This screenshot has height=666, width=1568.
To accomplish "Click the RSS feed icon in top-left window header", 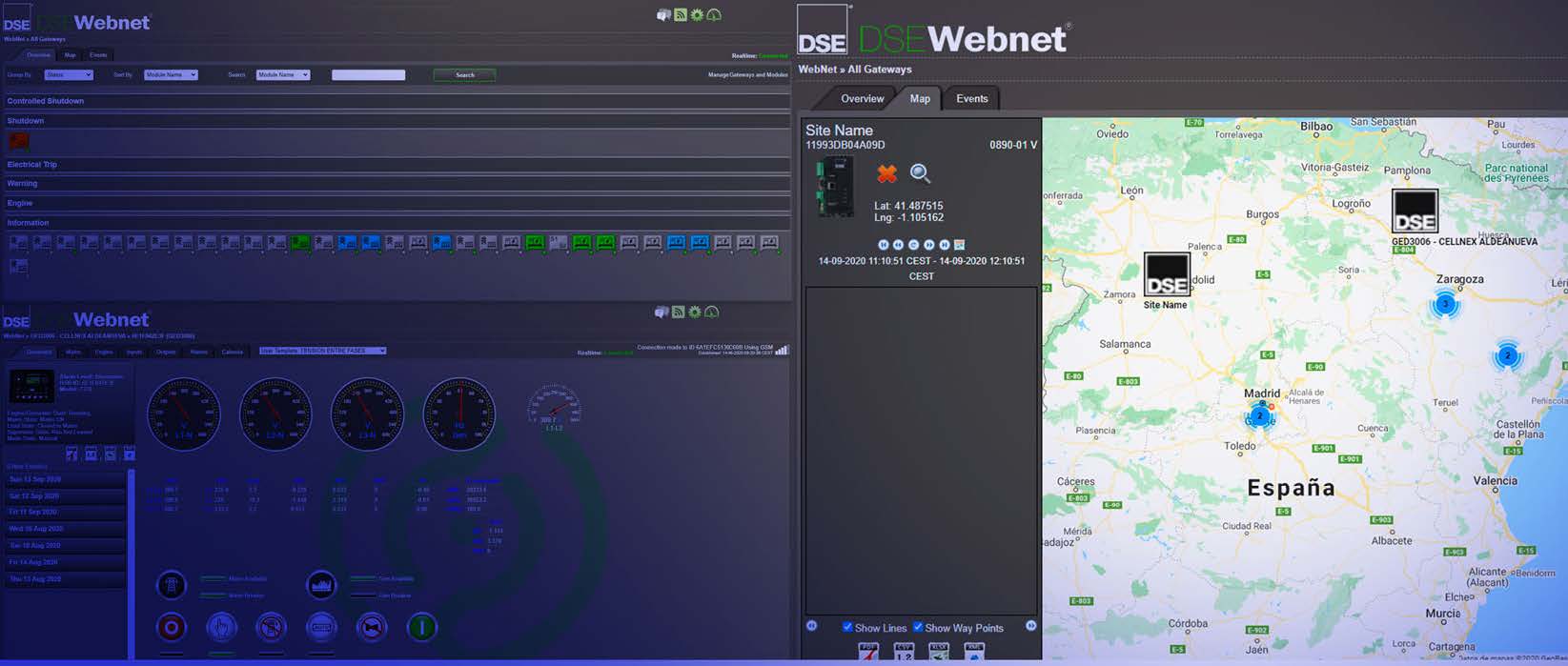I will point(680,15).
